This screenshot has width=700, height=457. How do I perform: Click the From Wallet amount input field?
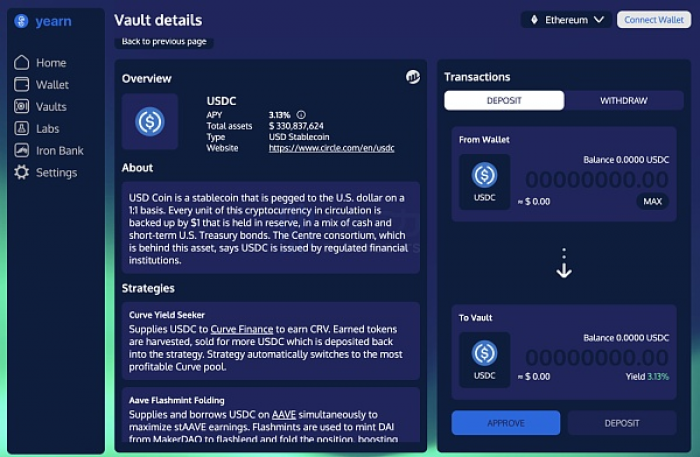(596, 180)
